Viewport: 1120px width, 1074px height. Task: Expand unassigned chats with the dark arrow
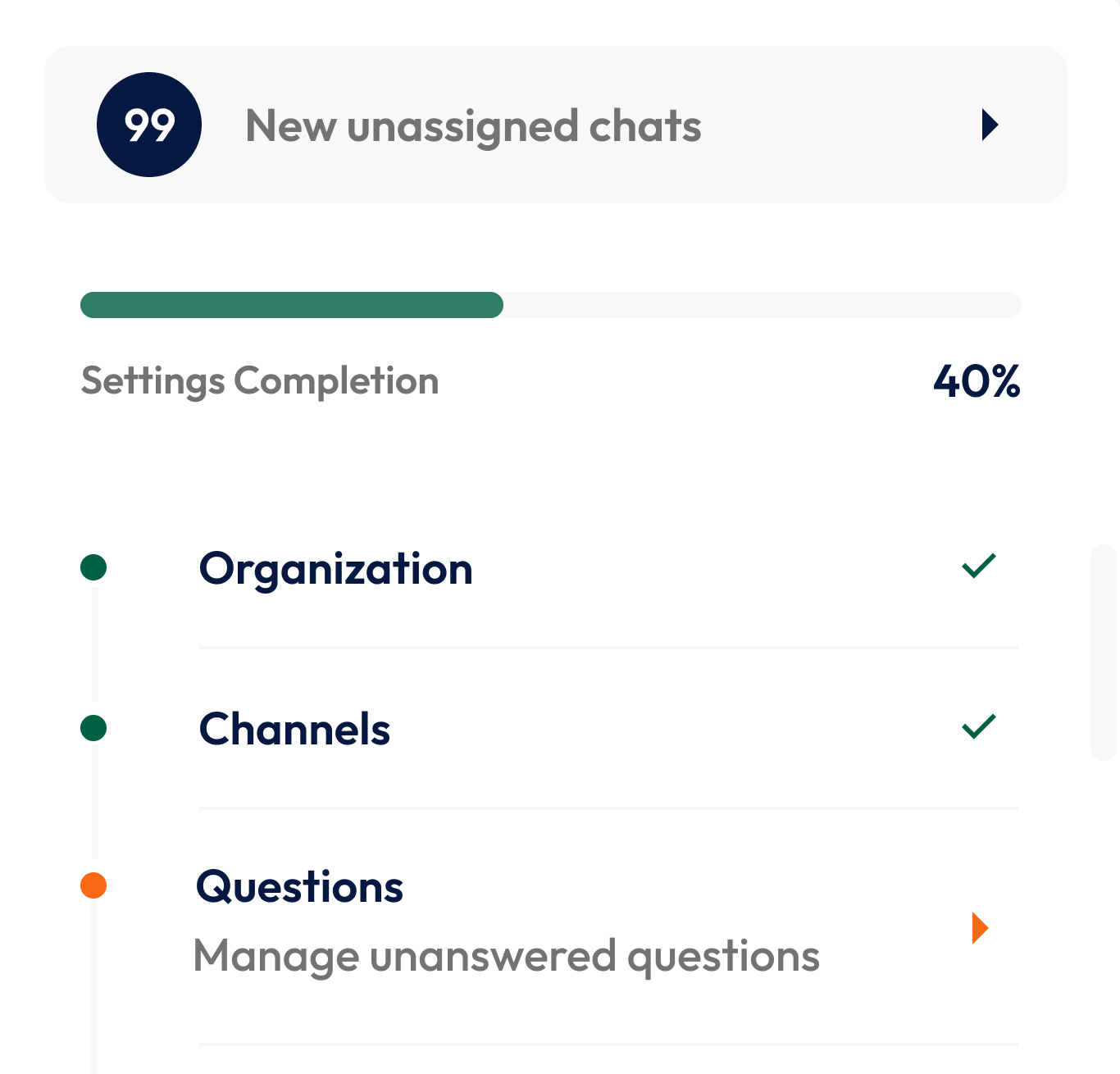click(990, 125)
